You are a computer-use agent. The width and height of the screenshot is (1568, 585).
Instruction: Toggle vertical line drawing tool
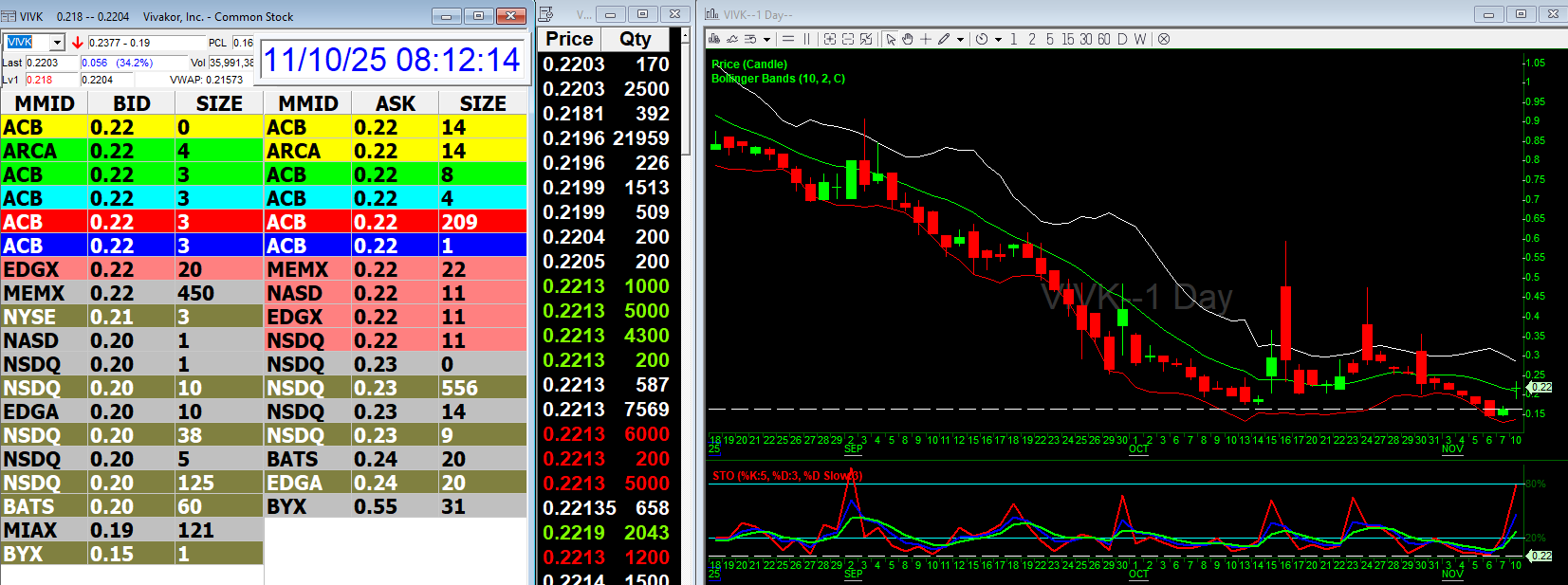point(807,39)
